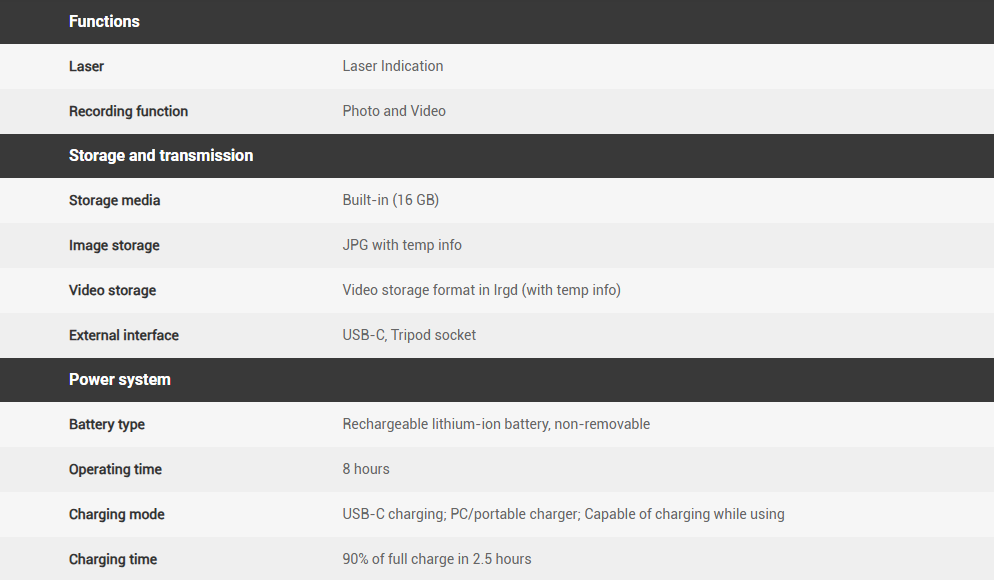Click the 90% of full charge text
Screen dimensions: 994x580
point(437,559)
